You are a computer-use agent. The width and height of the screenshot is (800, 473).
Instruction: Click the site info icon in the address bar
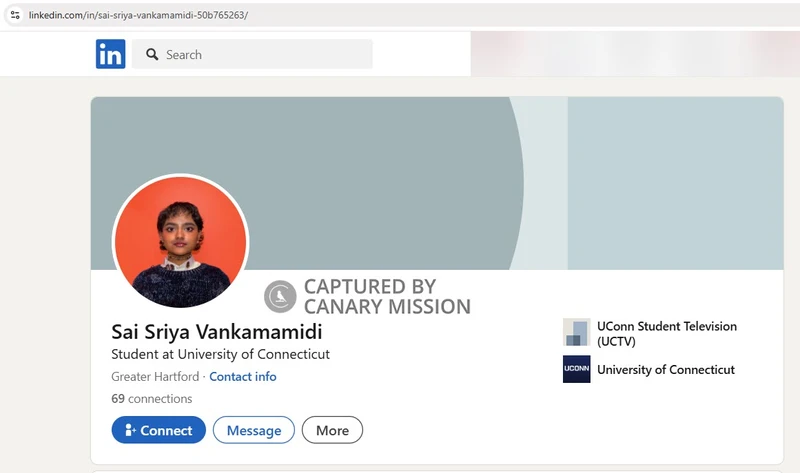click(x=15, y=15)
